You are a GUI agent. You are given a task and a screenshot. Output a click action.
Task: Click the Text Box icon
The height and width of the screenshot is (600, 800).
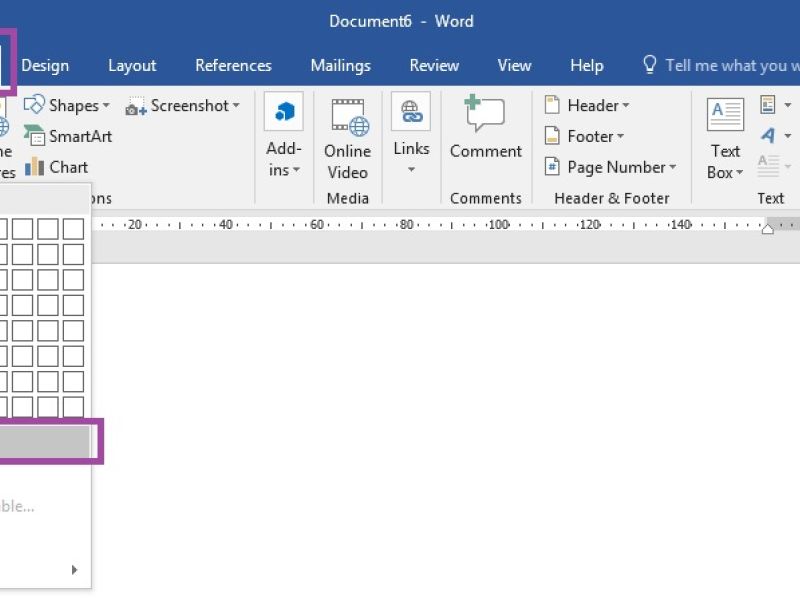725,114
